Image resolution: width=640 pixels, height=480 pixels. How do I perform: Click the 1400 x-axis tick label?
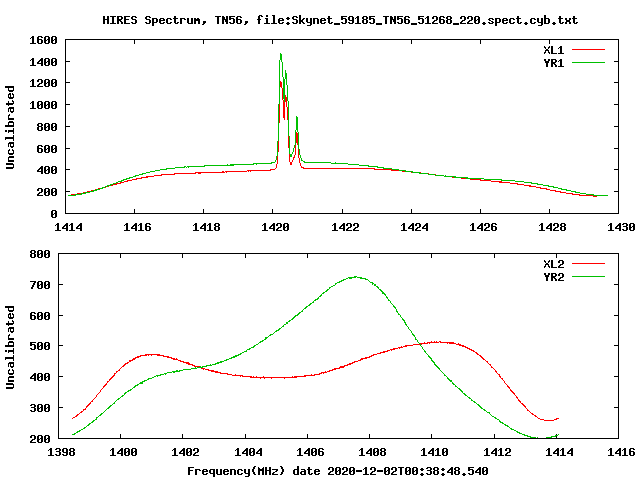pos(123,452)
